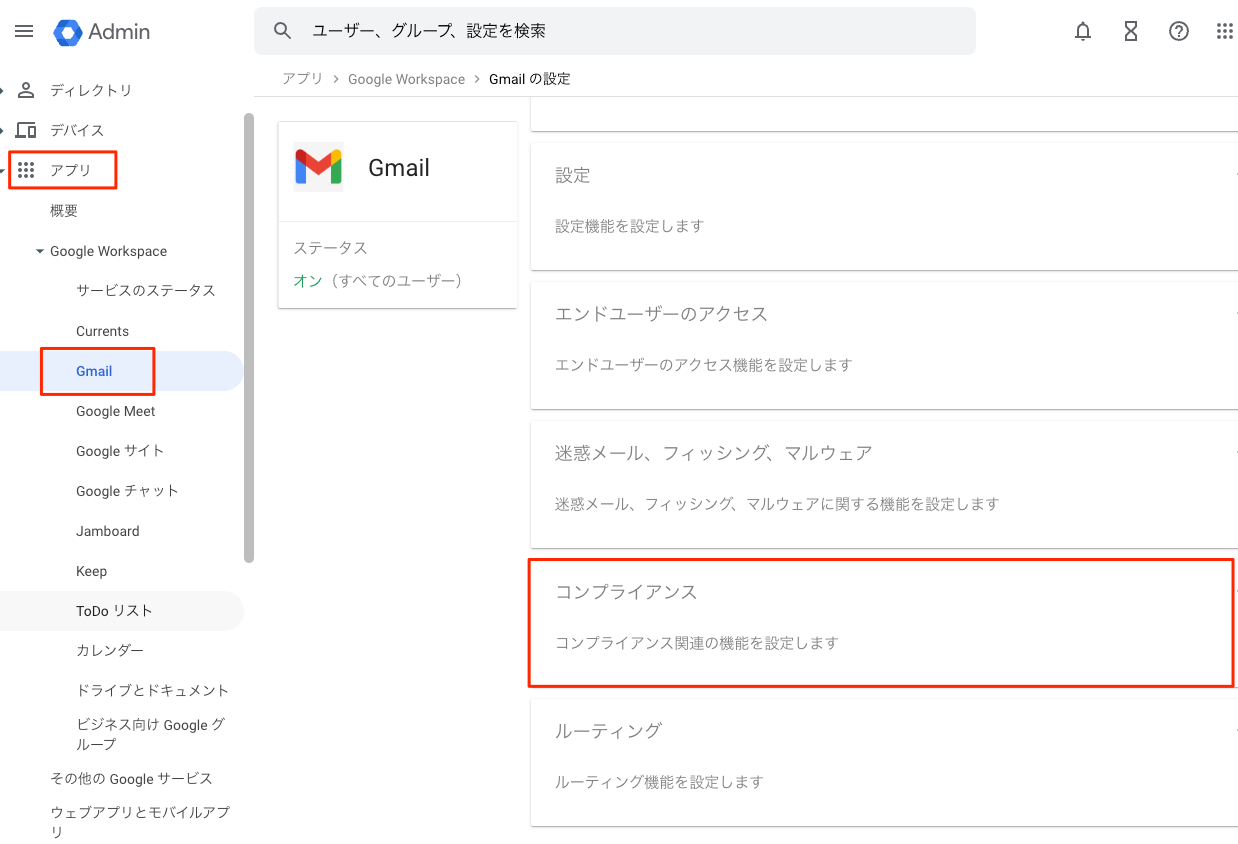Open ビジネス向け Google グループ in sidebar
Screen dimensions: 1238x844
150,734
